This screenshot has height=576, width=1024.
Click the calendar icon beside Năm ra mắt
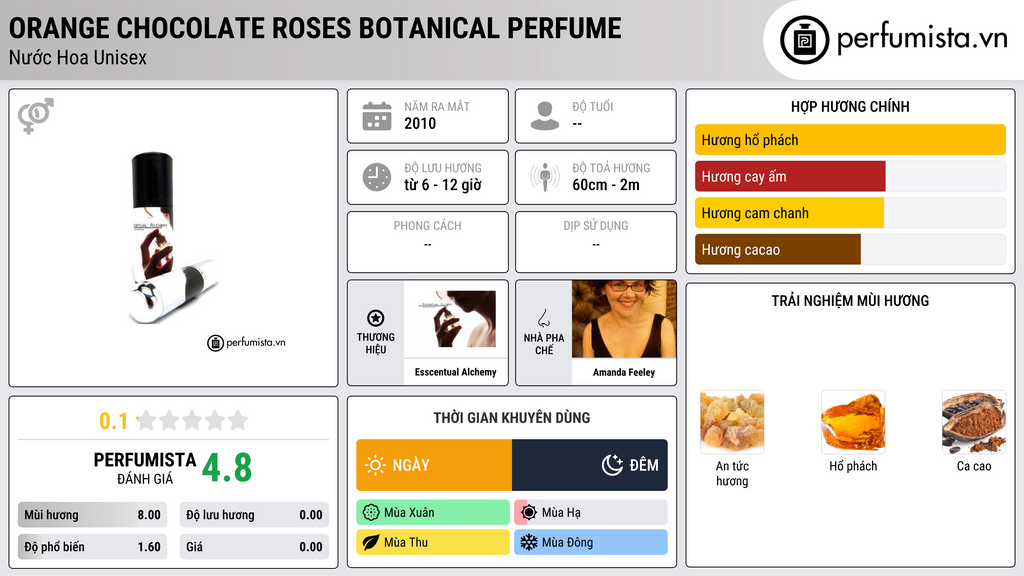pos(377,116)
